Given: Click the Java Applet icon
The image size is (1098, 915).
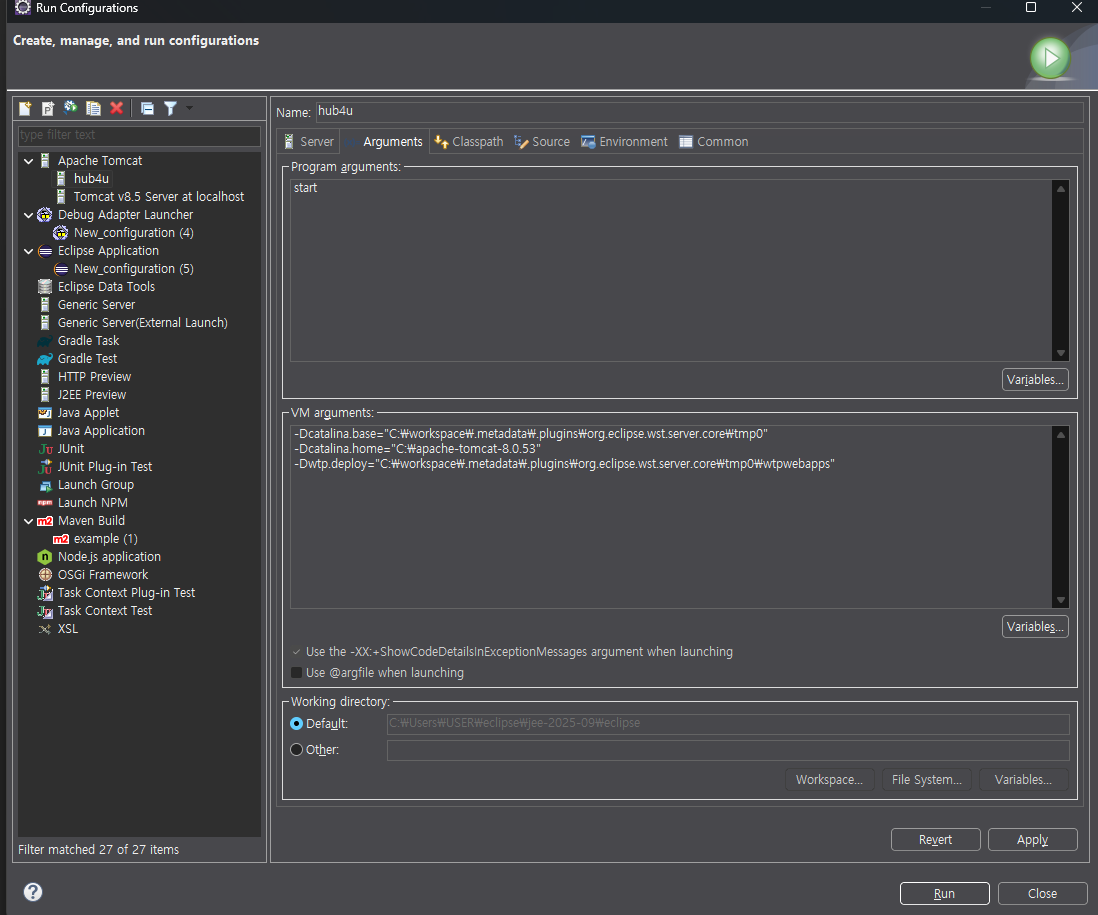Looking at the screenshot, I should (x=45, y=412).
